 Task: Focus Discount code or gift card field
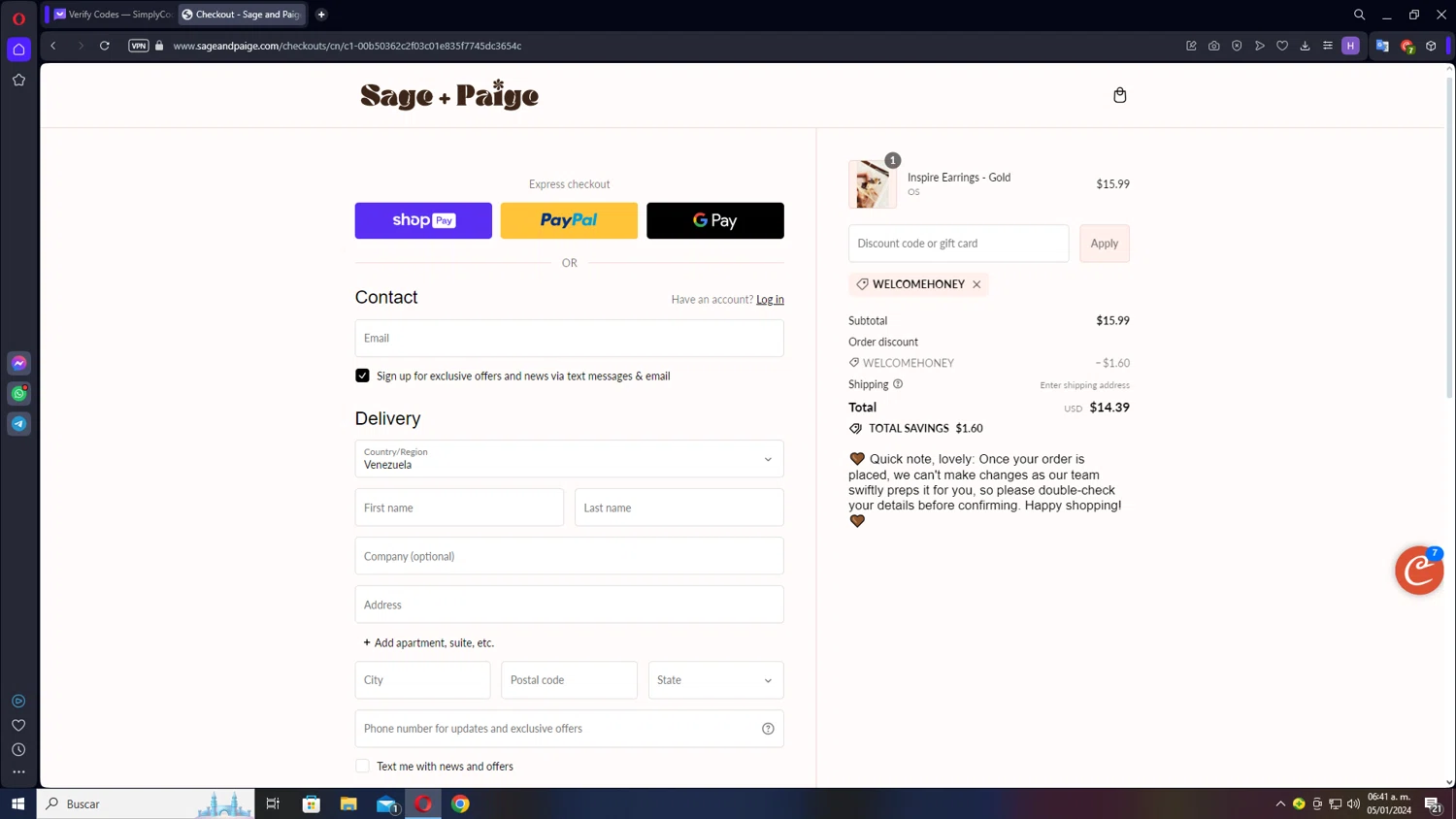point(958,244)
